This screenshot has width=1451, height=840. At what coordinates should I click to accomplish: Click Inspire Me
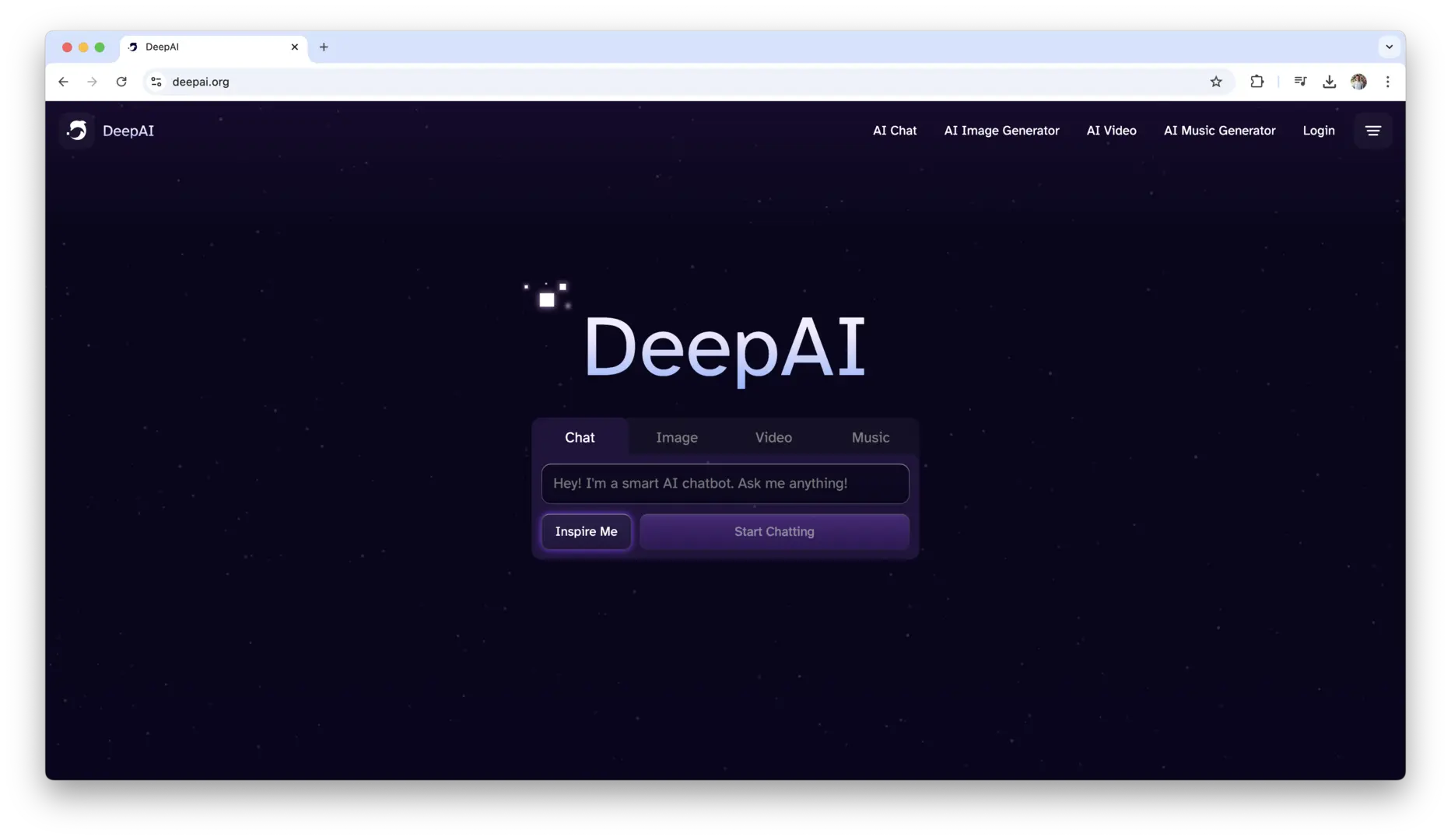pyautogui.click(x=586, y=531)
